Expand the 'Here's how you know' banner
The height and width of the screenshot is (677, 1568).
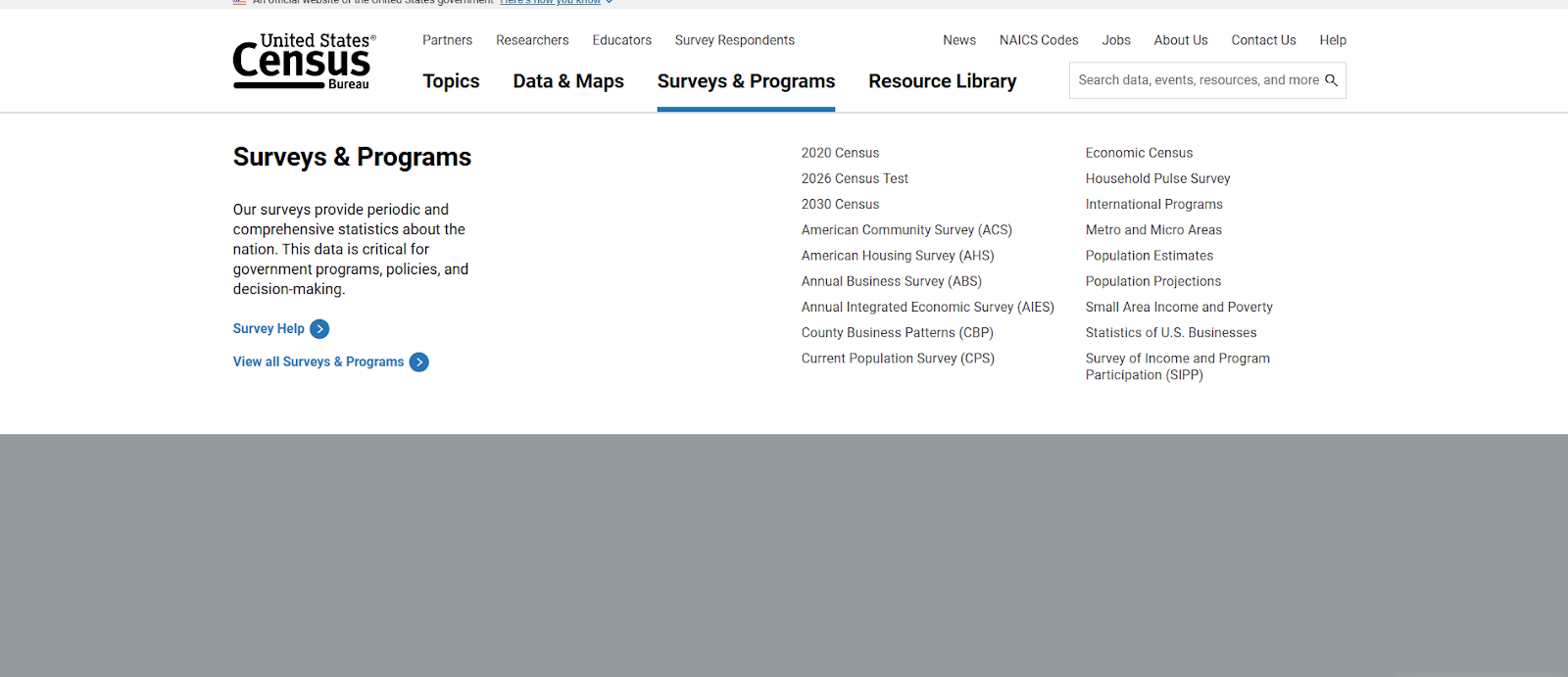click(556, 3)
